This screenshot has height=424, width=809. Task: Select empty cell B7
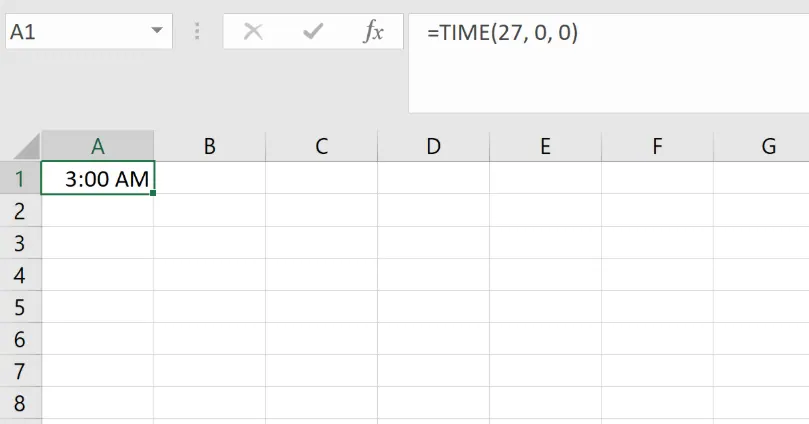pos(210,372)
